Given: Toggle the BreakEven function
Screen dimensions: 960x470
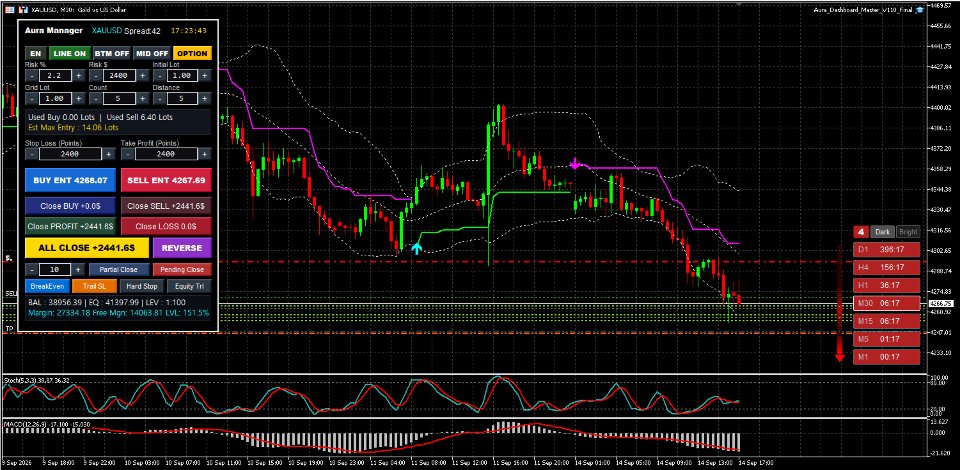Looking at the screenshot, I should coord(47,286).
